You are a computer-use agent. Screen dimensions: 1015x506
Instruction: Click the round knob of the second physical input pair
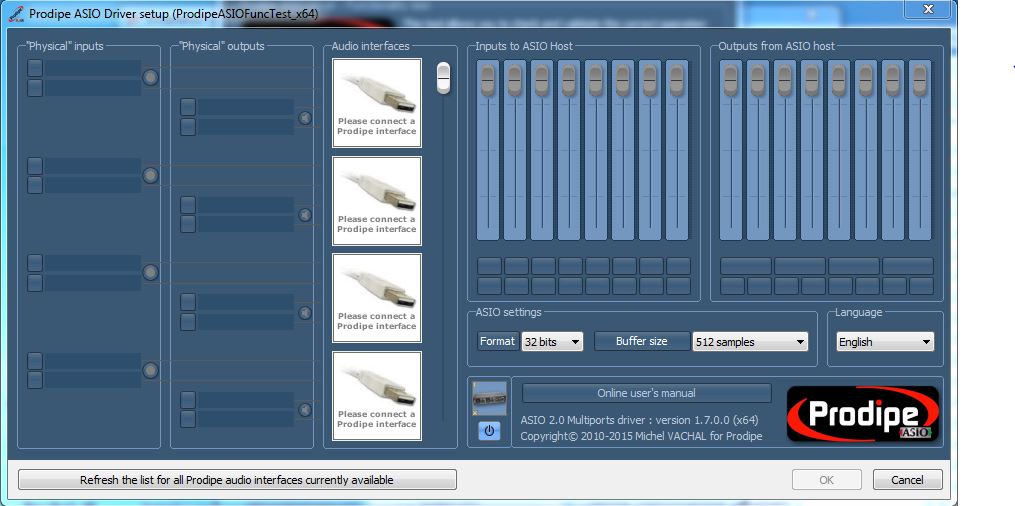[150, 175]
